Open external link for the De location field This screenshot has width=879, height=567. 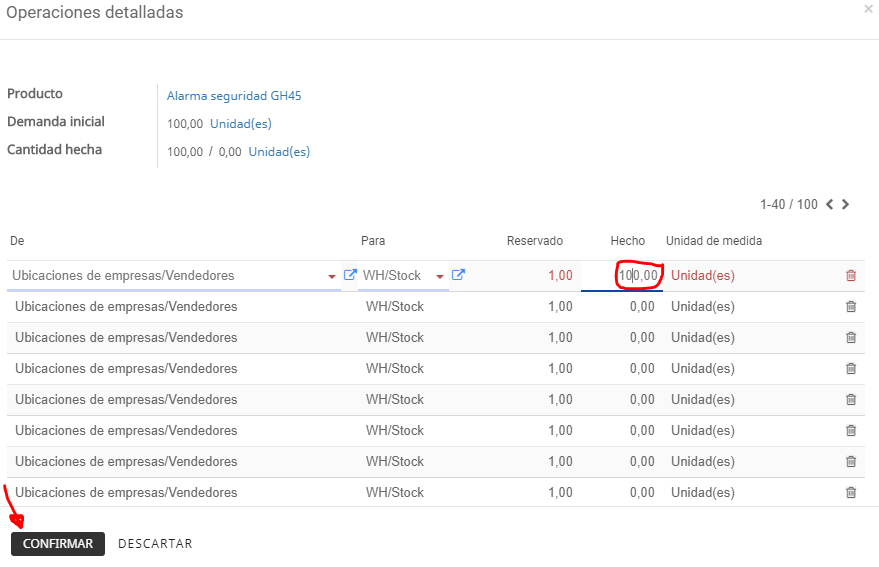tap(350, 275)
